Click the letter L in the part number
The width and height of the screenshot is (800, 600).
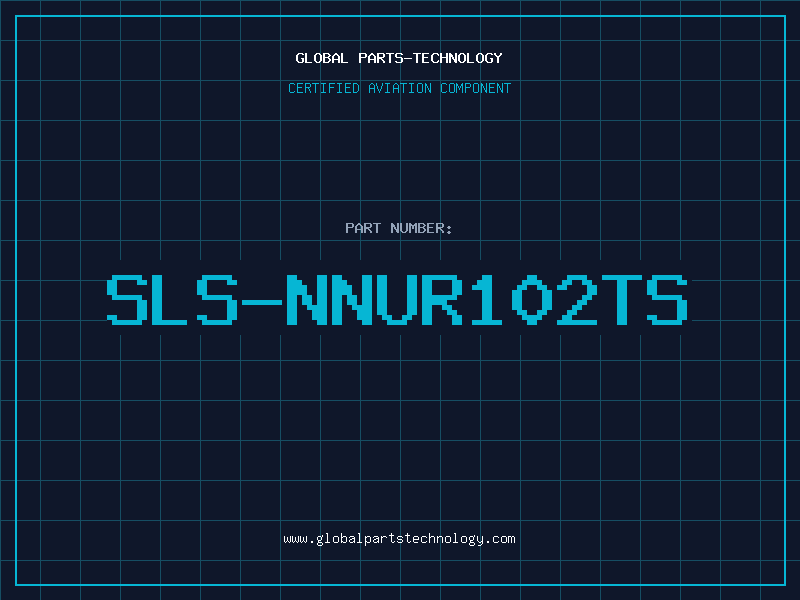tap(172, 299)
